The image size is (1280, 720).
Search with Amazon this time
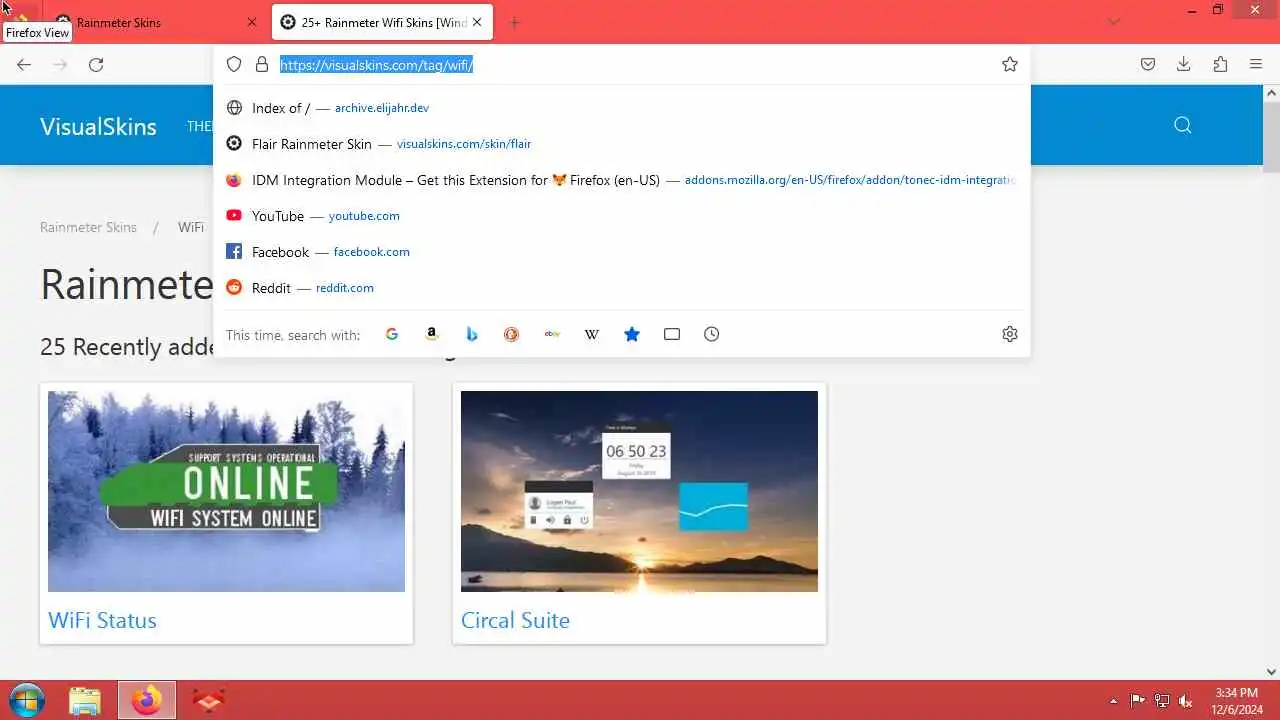tap(432, 334)
